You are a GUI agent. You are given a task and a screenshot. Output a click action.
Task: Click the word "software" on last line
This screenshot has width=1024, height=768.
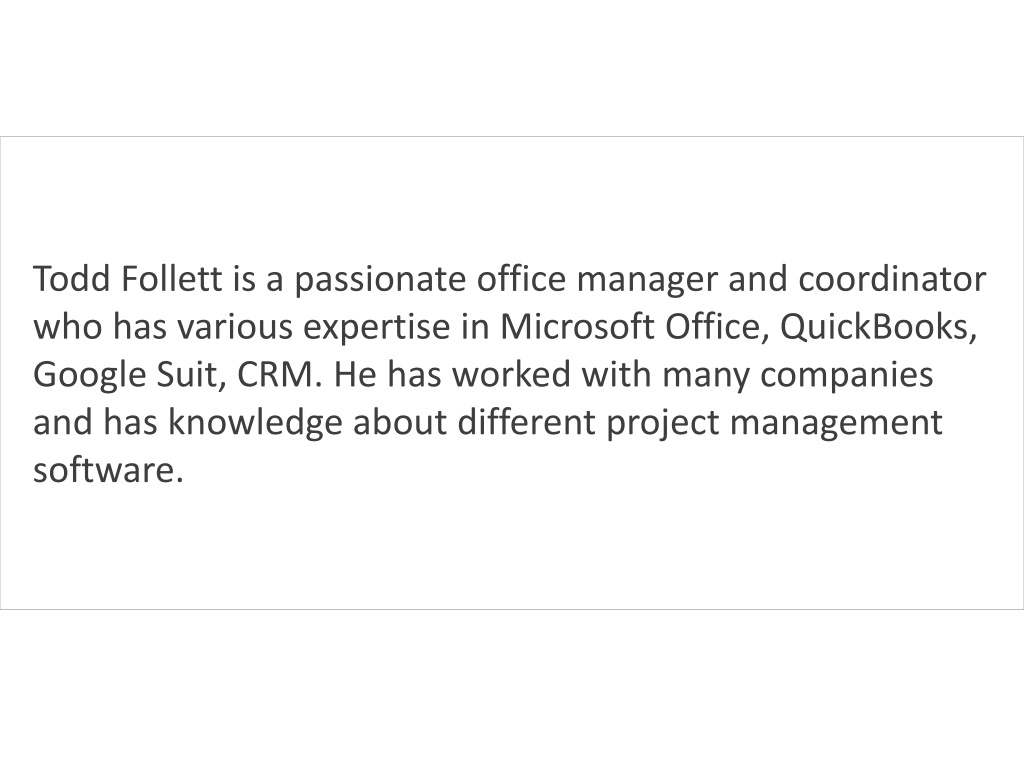(104, 470)
